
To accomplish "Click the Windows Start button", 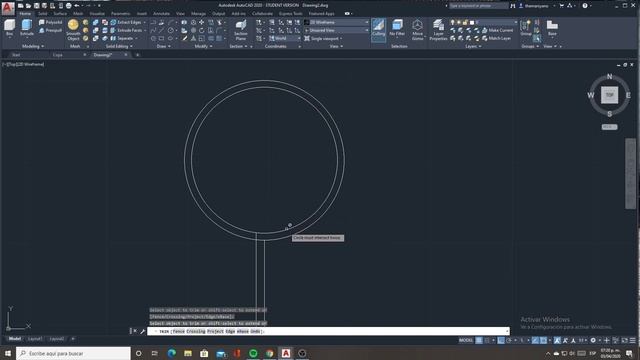I will pyautogui.click(x=8, y=353).
